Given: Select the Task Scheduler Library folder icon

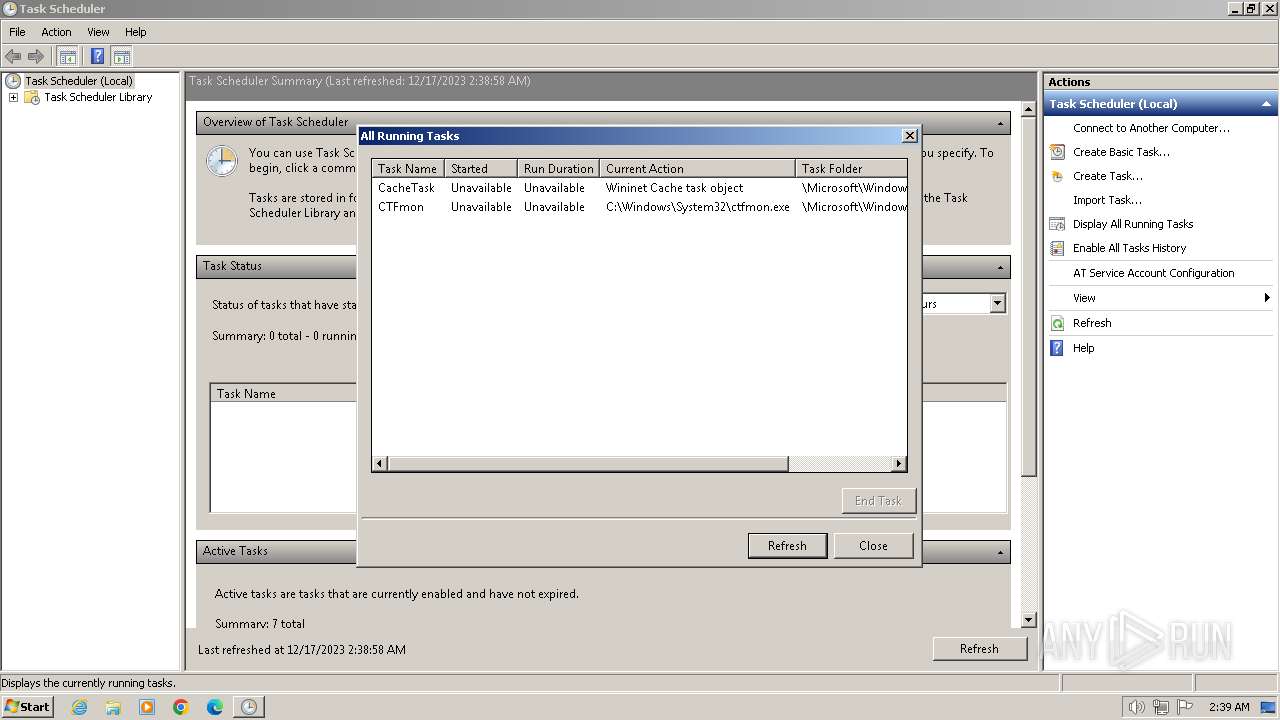Looking at the screenshot, I should (x=32, y=97).
